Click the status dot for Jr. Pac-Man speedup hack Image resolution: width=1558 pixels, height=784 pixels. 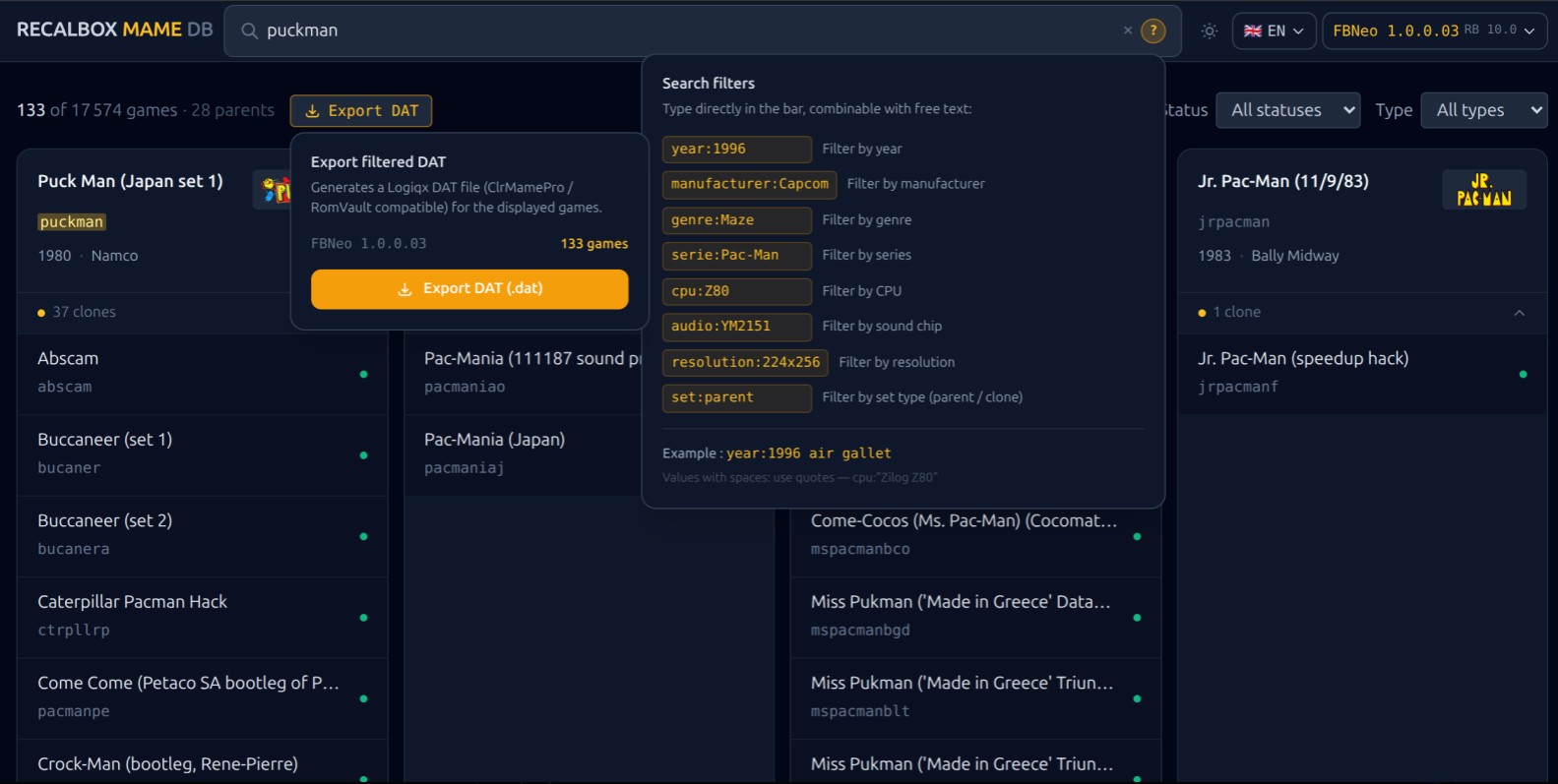[x=1523, y=374]
